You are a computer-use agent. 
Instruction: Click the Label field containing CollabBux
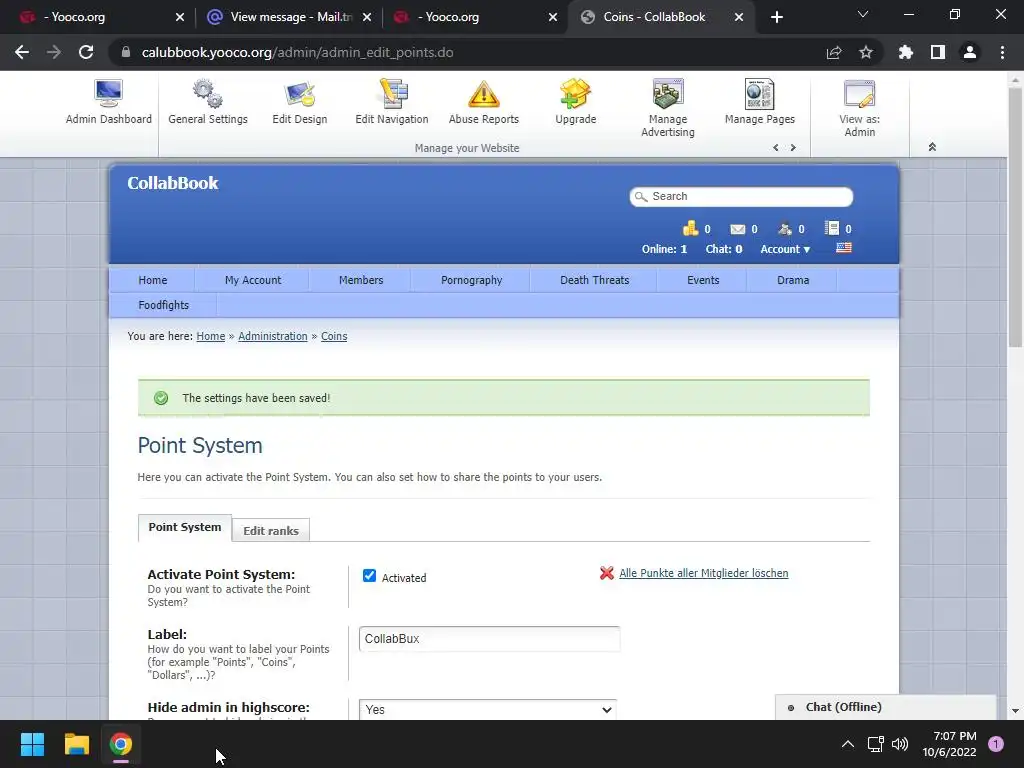click(x=489, y=639)
